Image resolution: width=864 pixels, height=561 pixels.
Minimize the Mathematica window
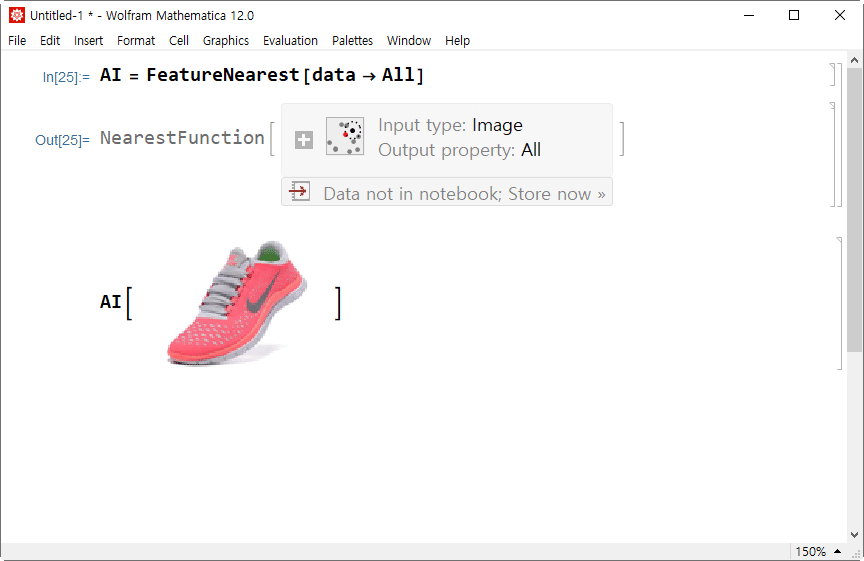pyautogui.click(x=749, y=15)
